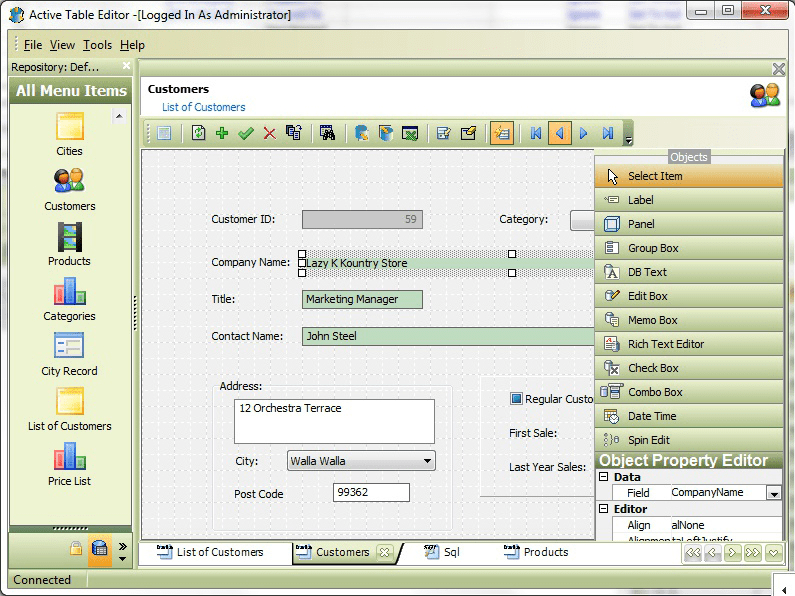Click the Post Code field 99362

click(x=371, y=493)
